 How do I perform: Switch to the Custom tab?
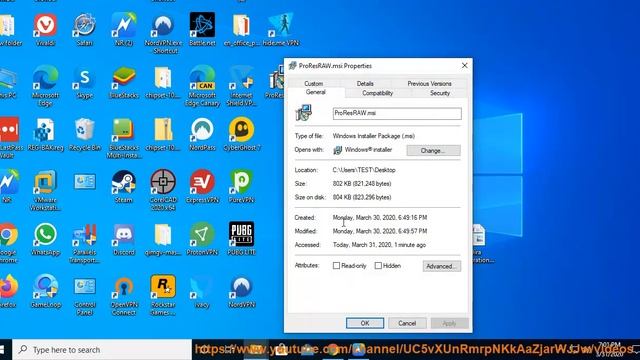click(x=313, y=83)
